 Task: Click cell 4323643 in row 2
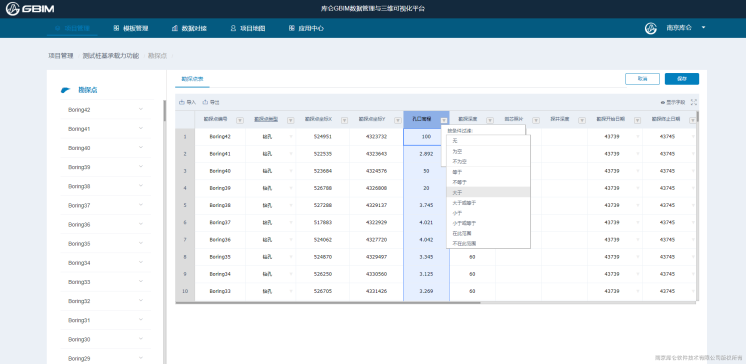(376, 154)
